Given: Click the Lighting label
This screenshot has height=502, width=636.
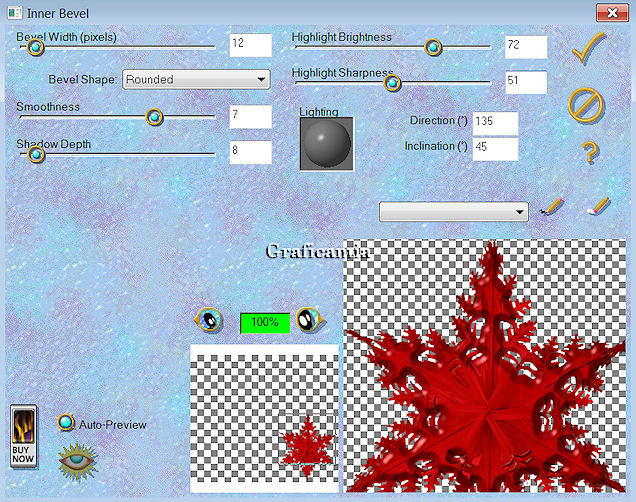Looking at the screenshot, I should (x=319, y=112).
